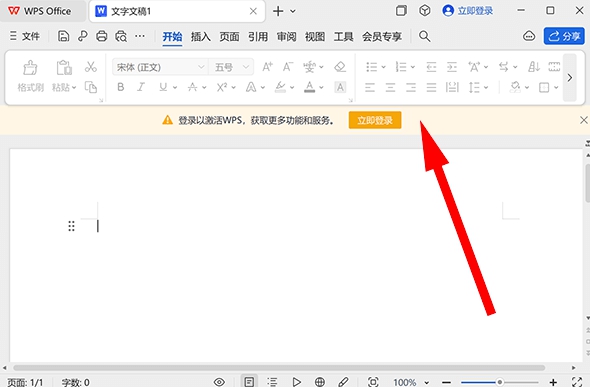The image size is (590, 387).
Task: Center align text
Action: 390,87
